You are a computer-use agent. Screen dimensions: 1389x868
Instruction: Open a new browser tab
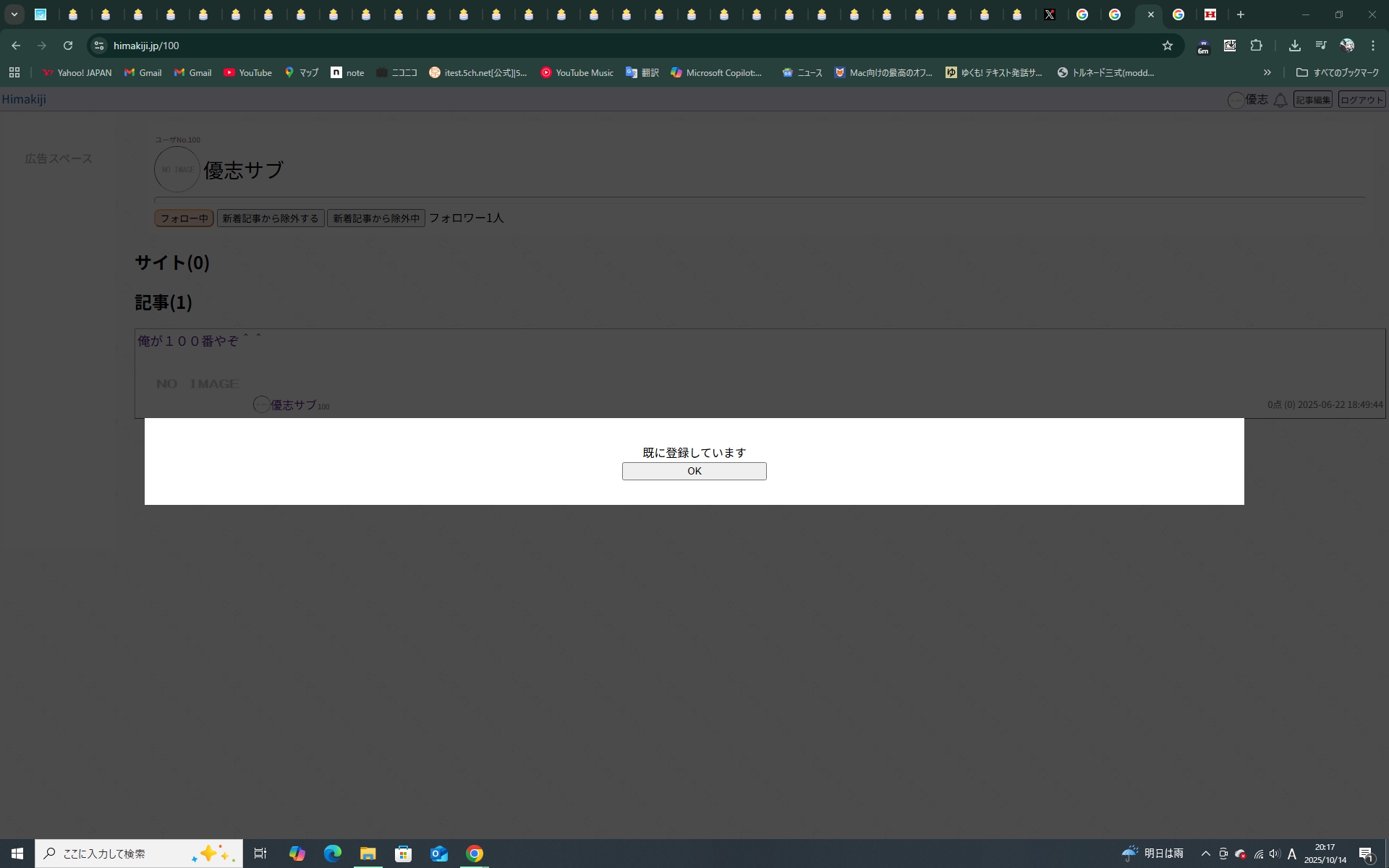[x=1240, y=14]
